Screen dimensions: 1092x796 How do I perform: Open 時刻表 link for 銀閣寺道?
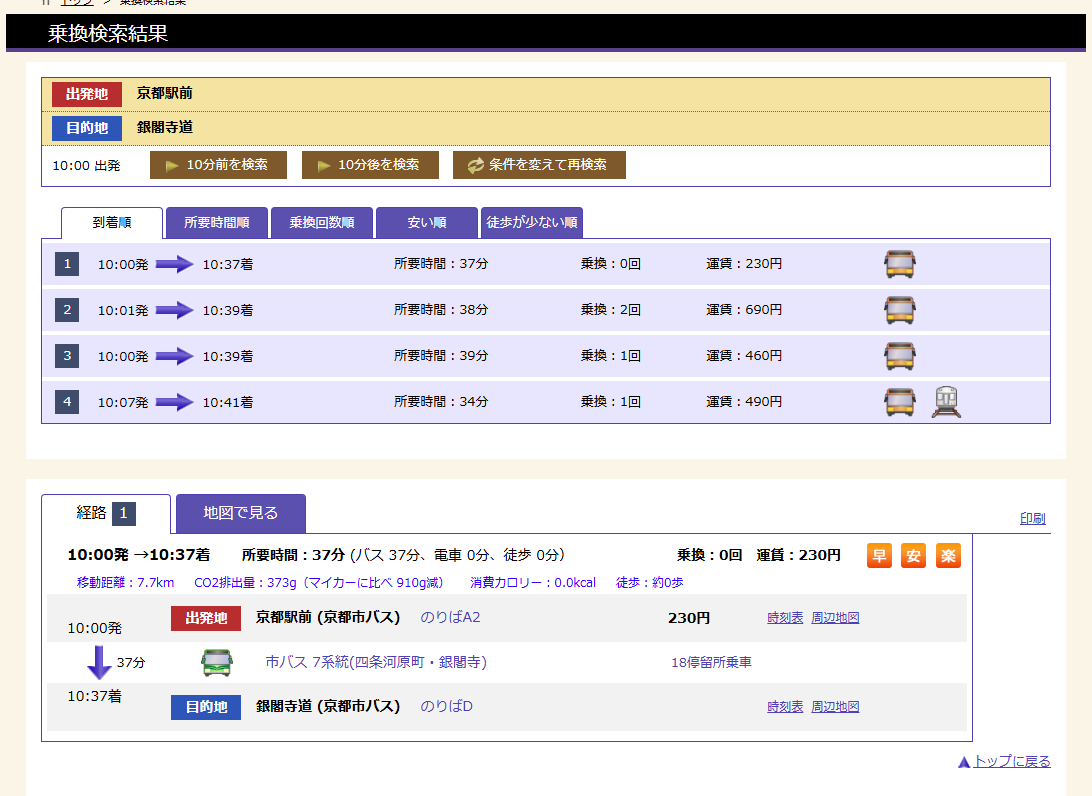click(785, 707)
